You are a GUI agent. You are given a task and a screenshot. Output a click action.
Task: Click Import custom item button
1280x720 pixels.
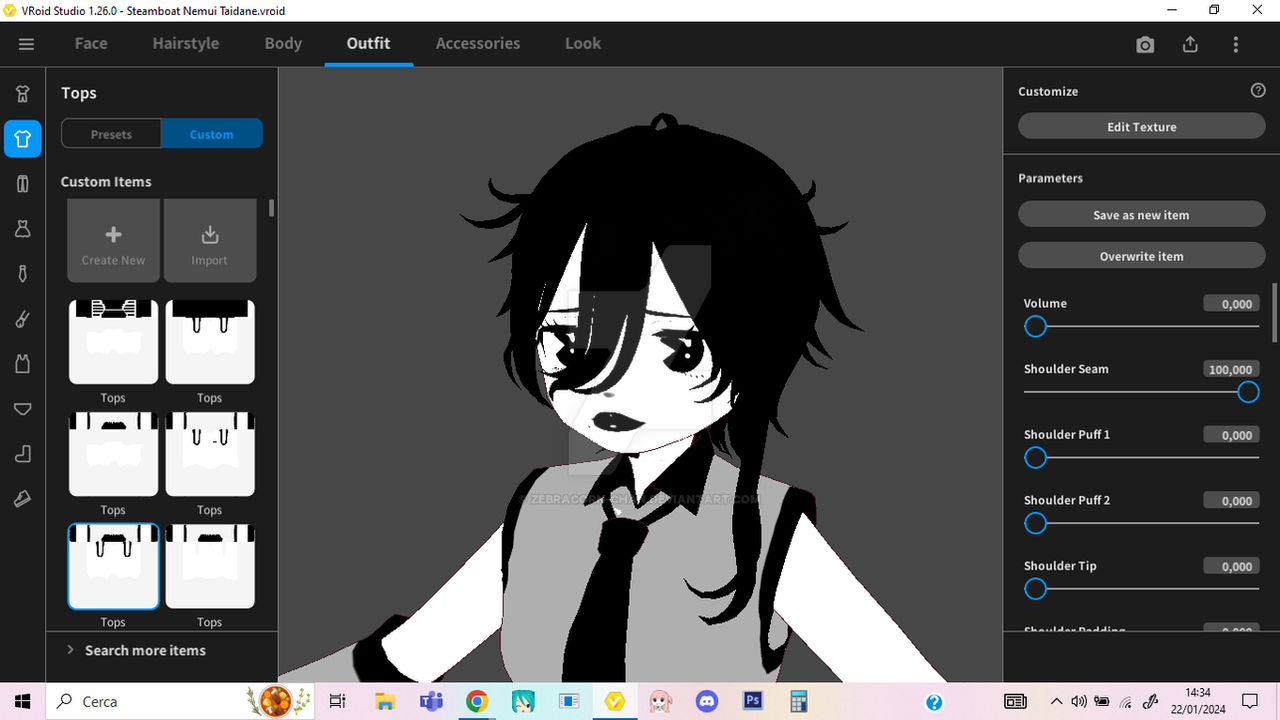[x=210, y=241]
